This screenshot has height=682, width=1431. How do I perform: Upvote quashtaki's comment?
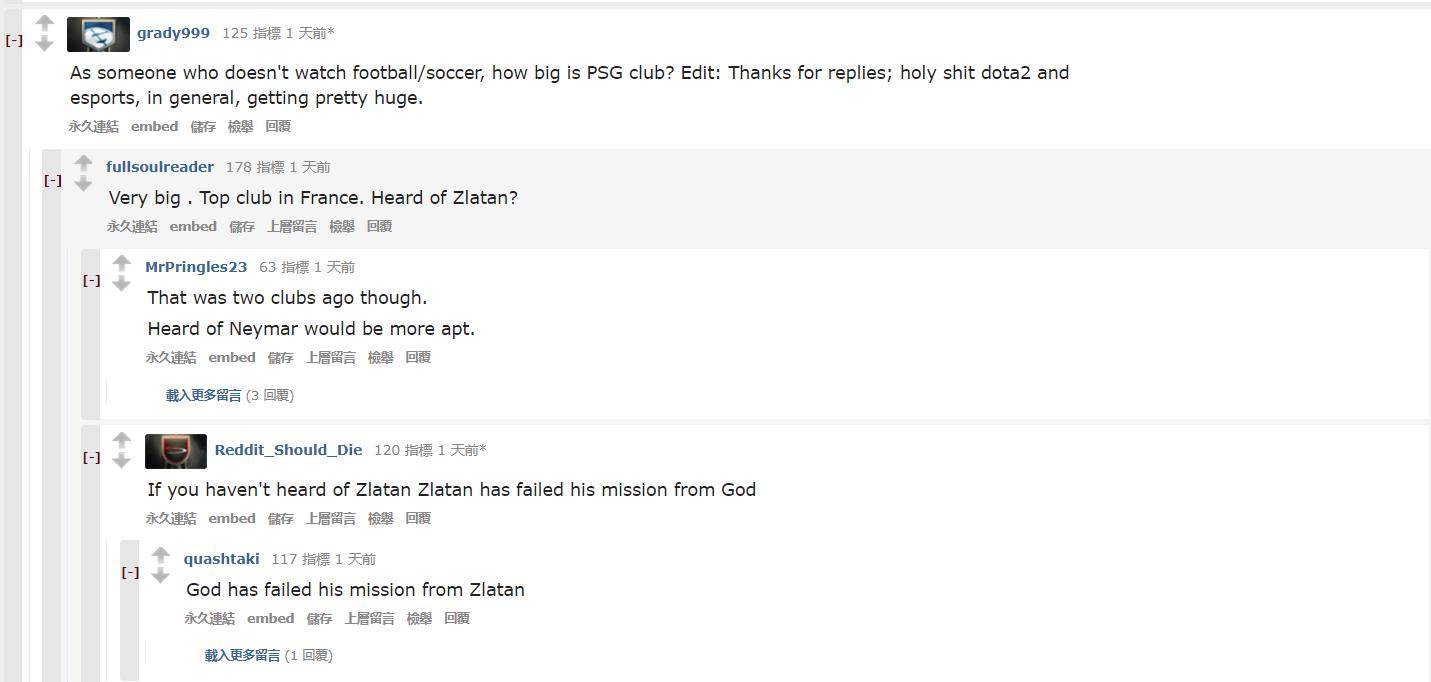160,555
